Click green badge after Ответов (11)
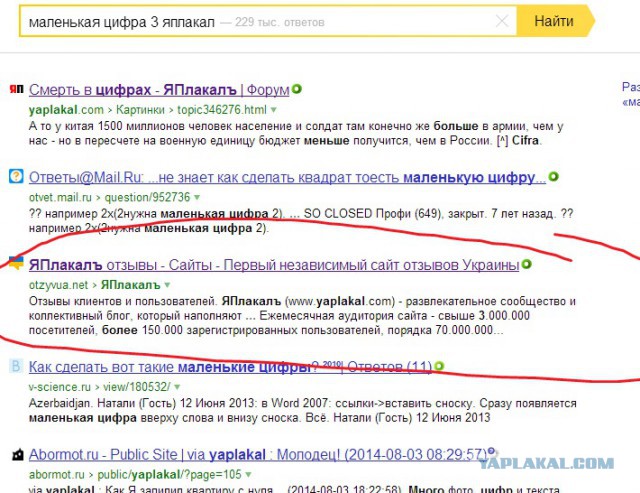 click(439, 366)
